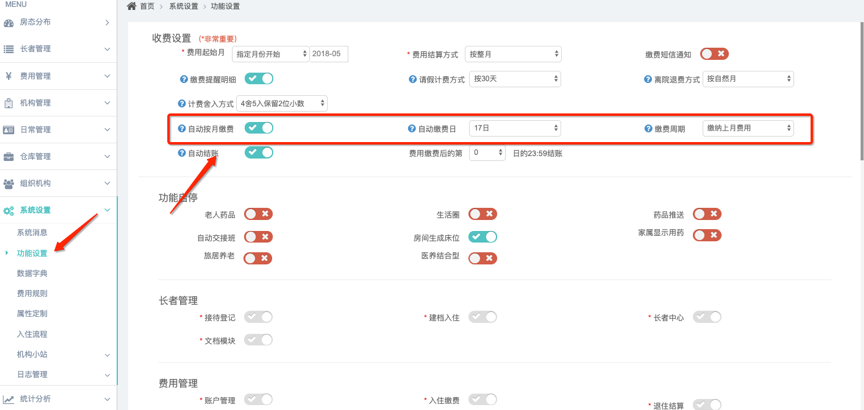Open 数据字典 in the sidebar
This screenshot has height=410, width=864.
(32, 273)
